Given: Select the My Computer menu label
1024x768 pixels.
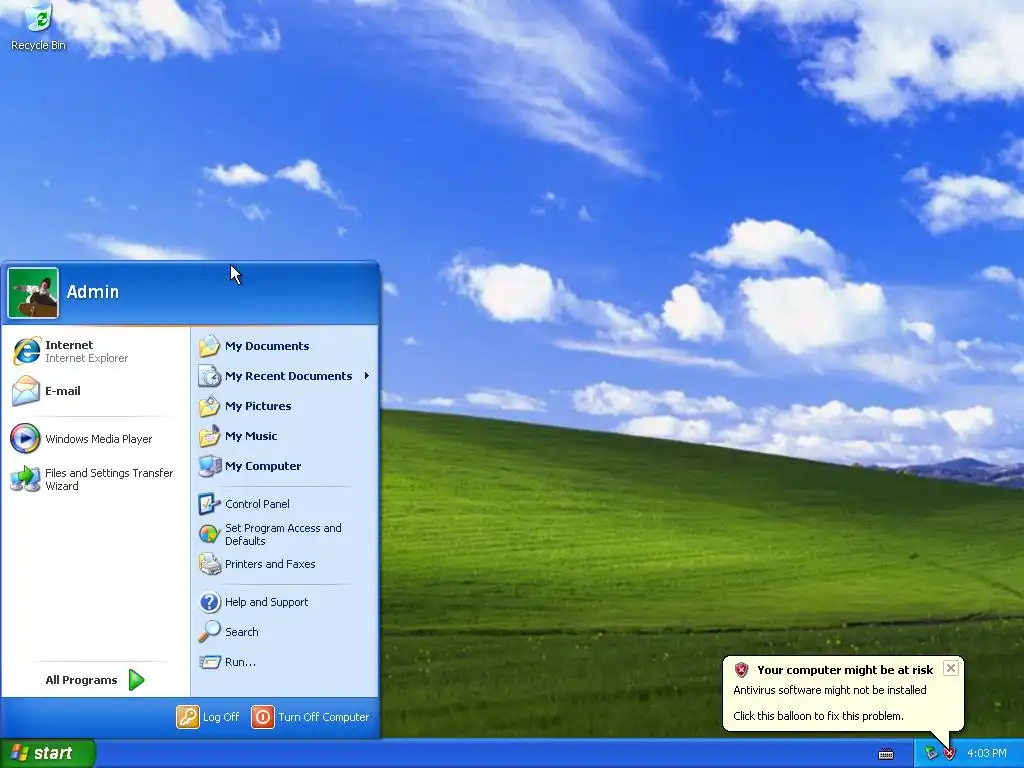Looking at the screenshot, I should [x=263, y=466].
